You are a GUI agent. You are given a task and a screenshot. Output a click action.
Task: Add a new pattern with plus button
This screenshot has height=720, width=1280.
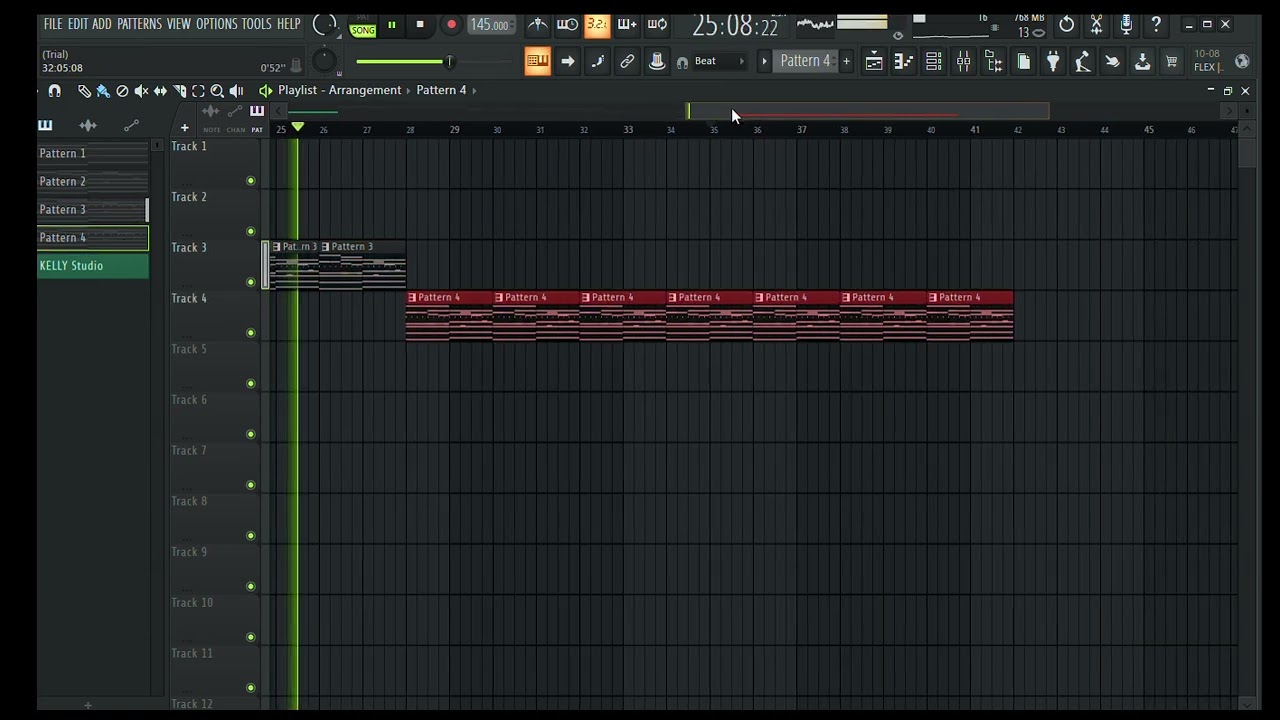point(846,62)
